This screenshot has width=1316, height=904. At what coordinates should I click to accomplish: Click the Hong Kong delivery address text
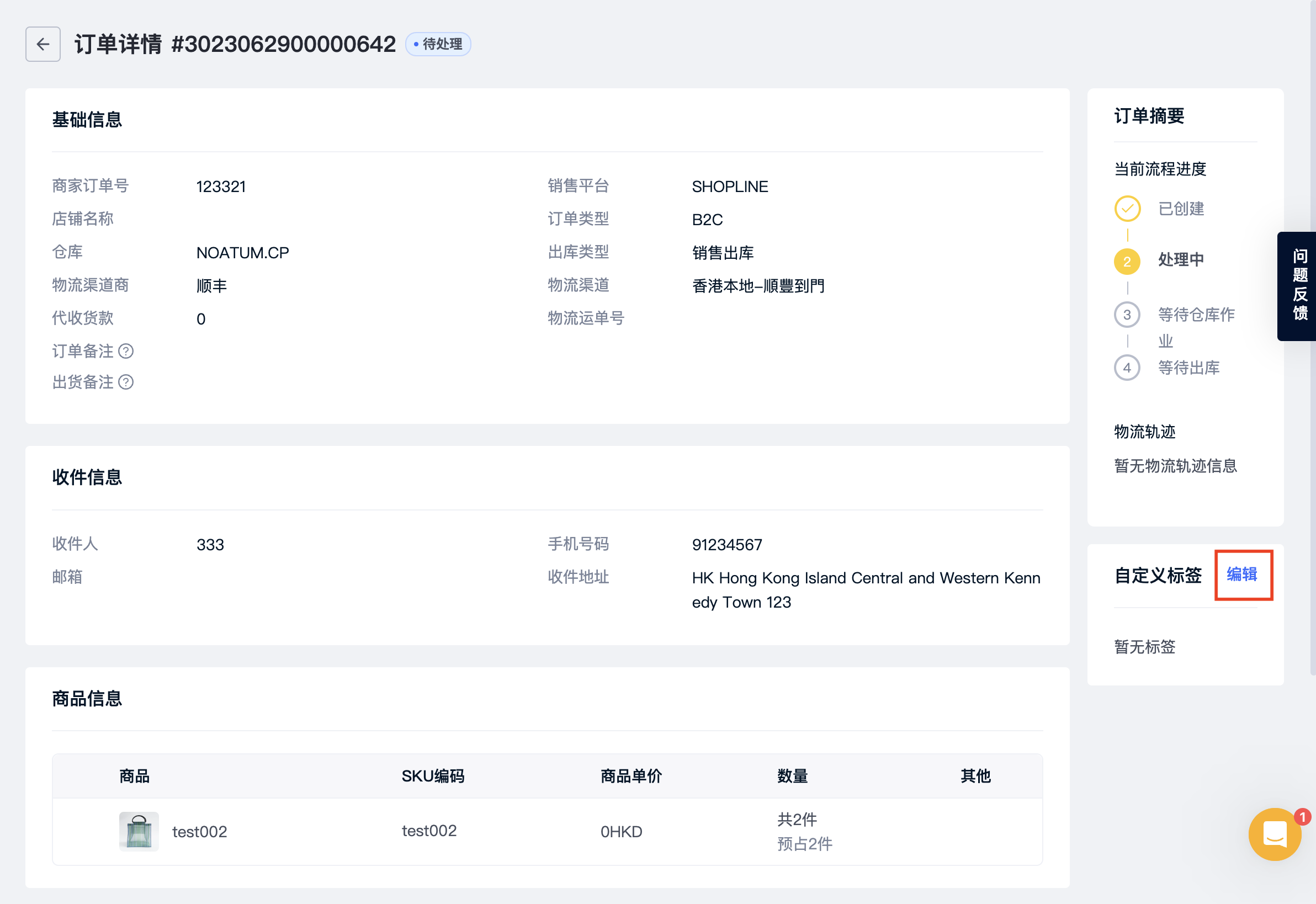point(866,589)
